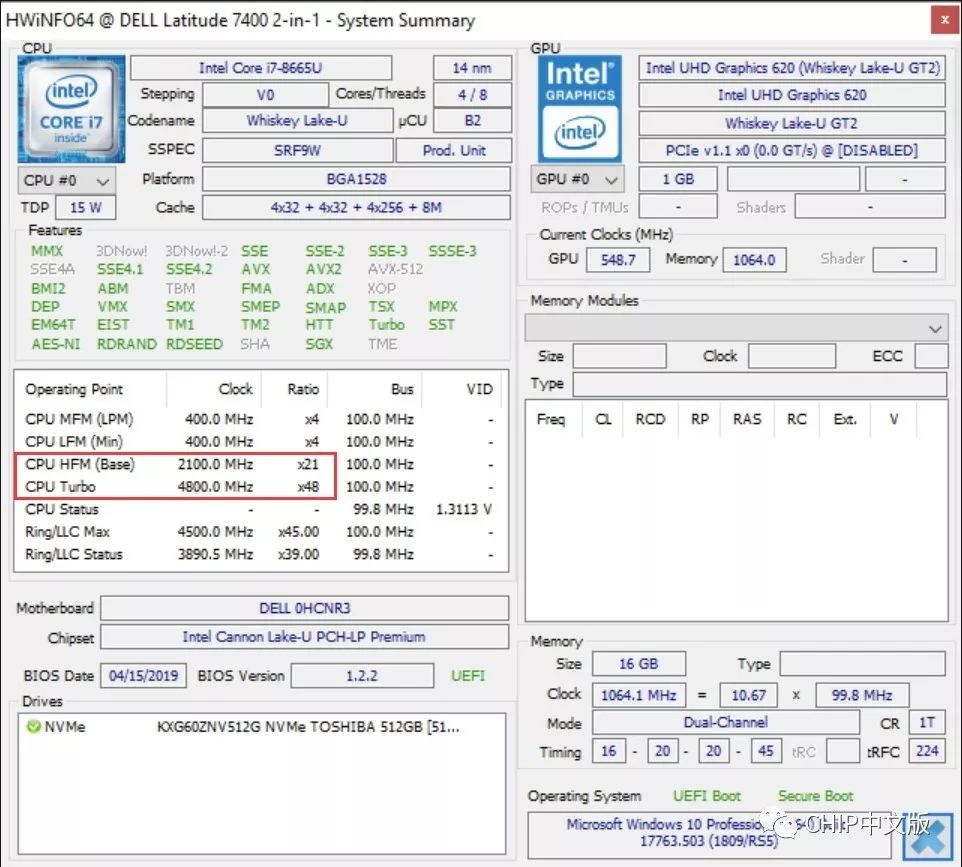Click the Whiskey Lake-U codename field
The image size is (962, 867).
click(x=297, y=120)
